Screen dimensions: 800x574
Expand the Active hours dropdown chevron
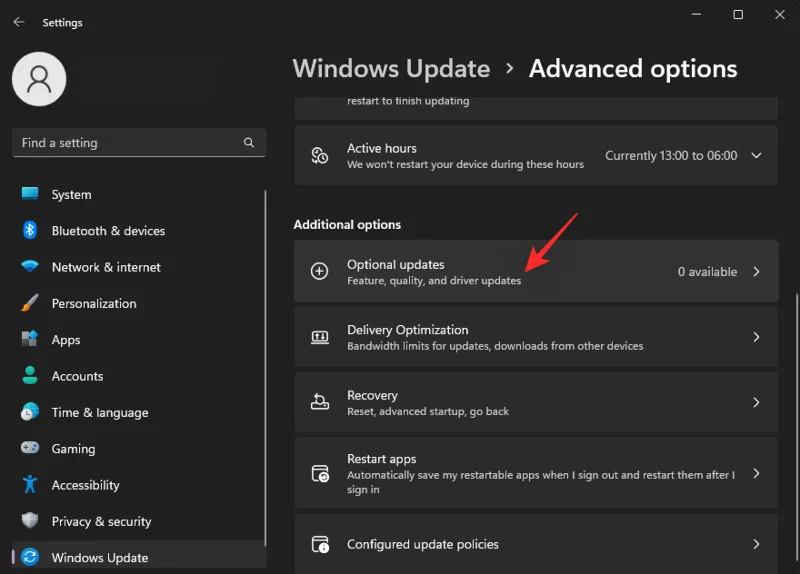[x=756, y=155]
